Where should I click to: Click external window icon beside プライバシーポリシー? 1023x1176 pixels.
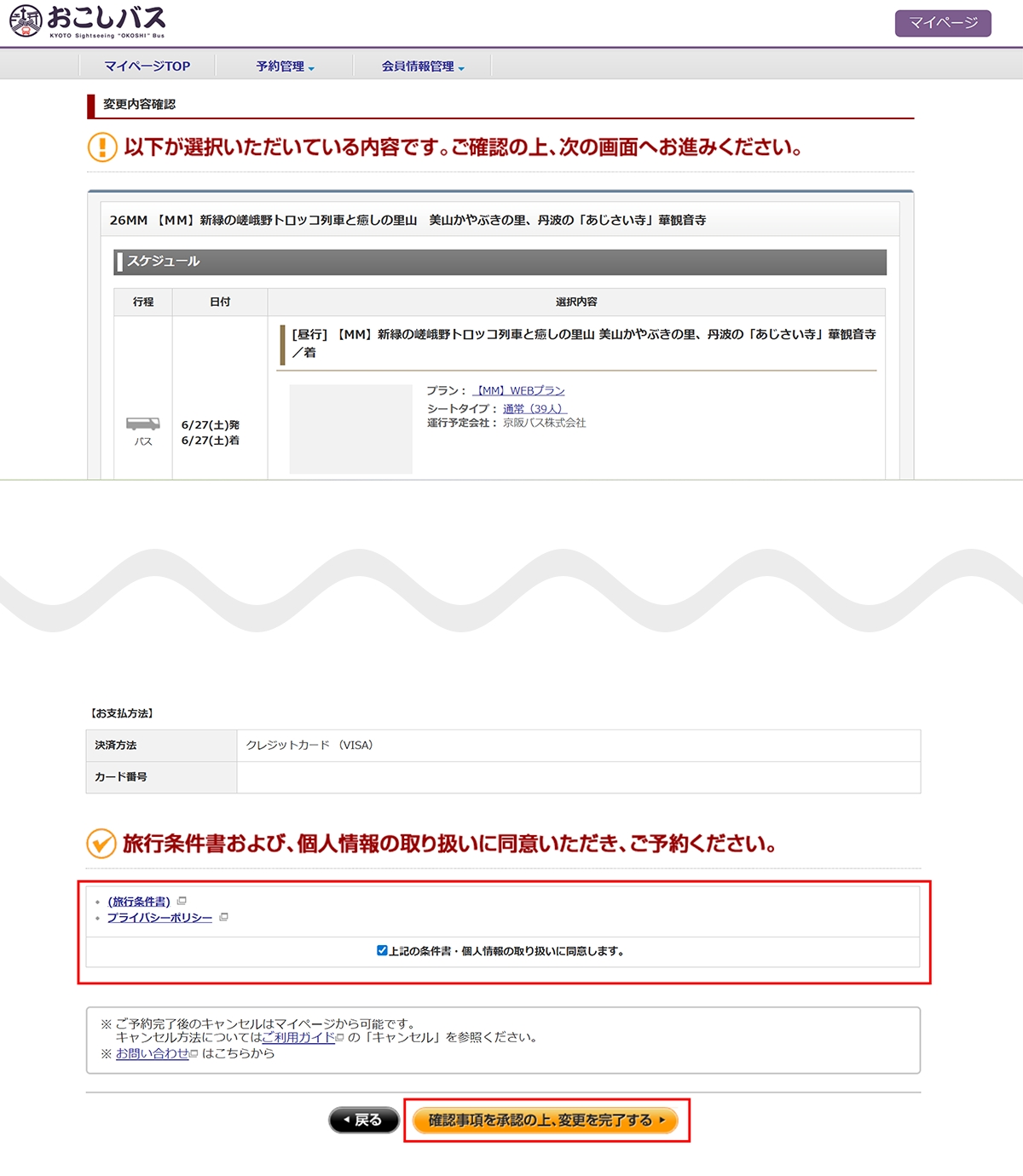[223, 917]
